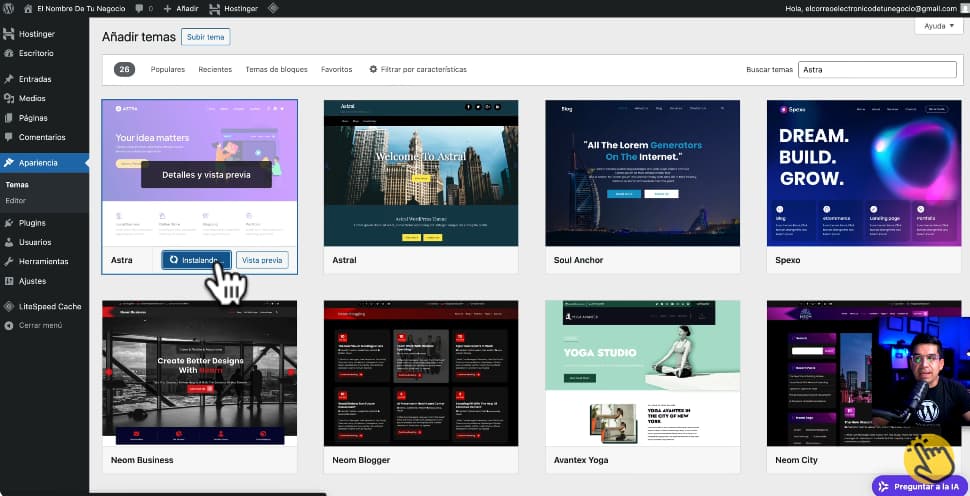Viewport: 970px width, 496px height.
Task: Open the Editor submenu item
Action: coord(15,200)
